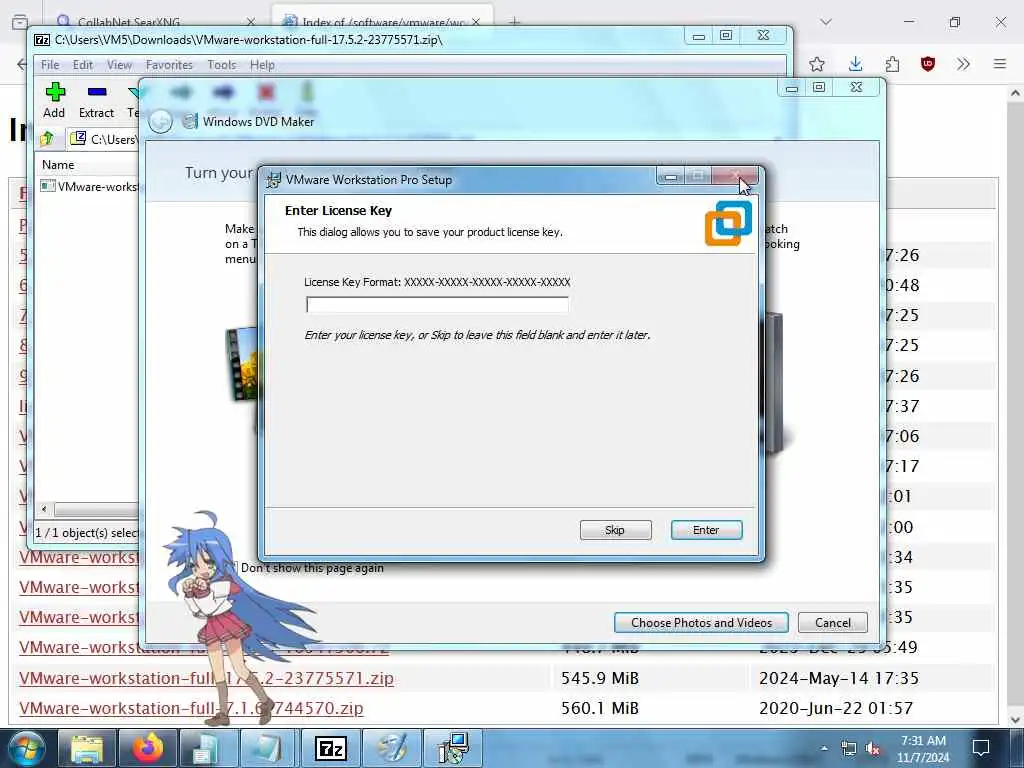Show more Firefox toolbar tools chevron

click(x=963, y=64)
